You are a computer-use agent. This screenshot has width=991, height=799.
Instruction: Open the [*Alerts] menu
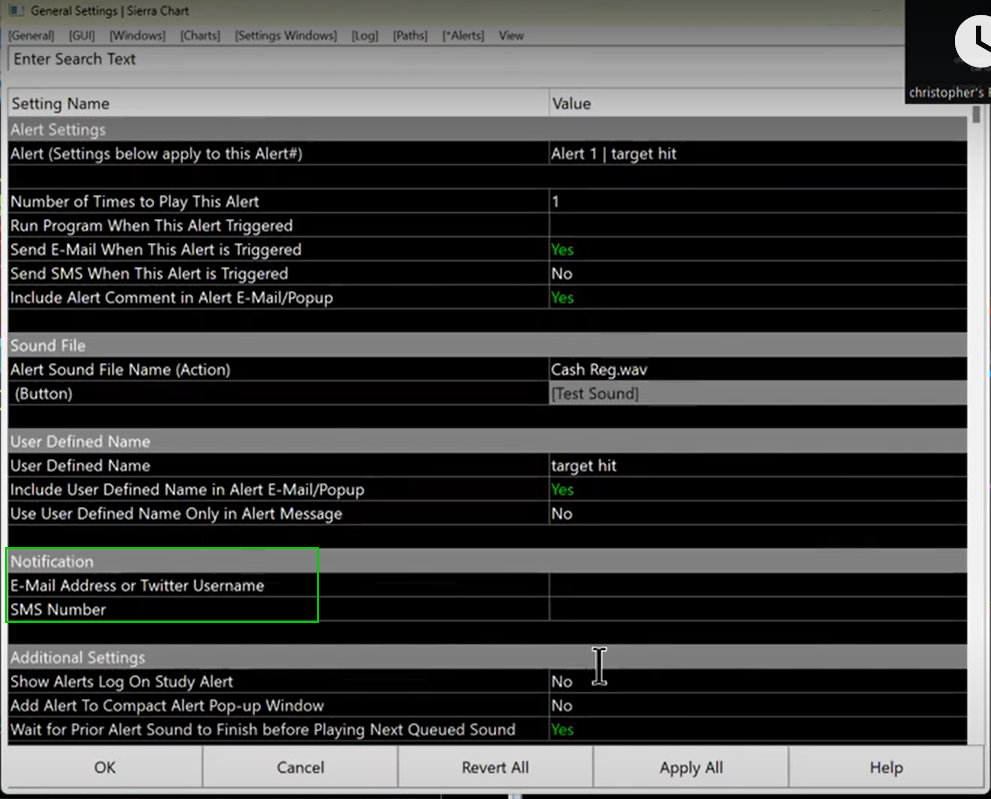point(463,35)
